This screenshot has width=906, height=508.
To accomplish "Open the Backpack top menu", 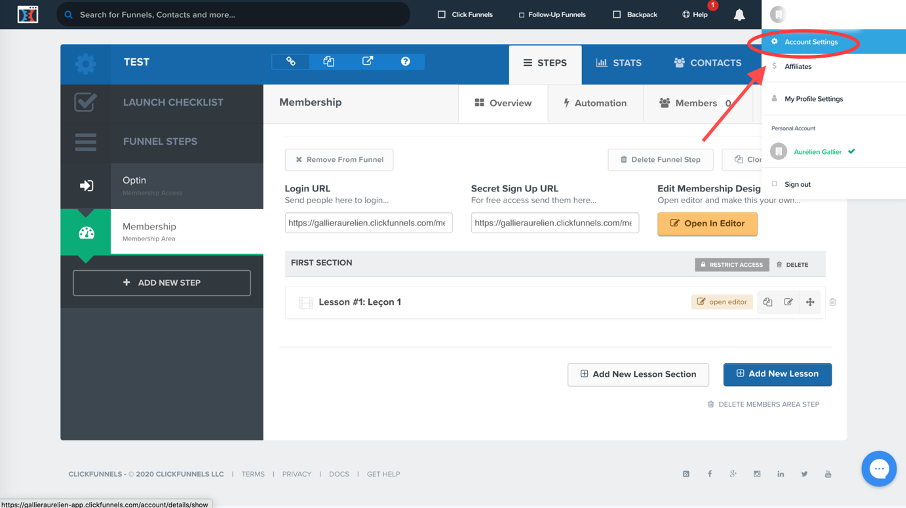I will pyautogui.click(x=635, y=14).
